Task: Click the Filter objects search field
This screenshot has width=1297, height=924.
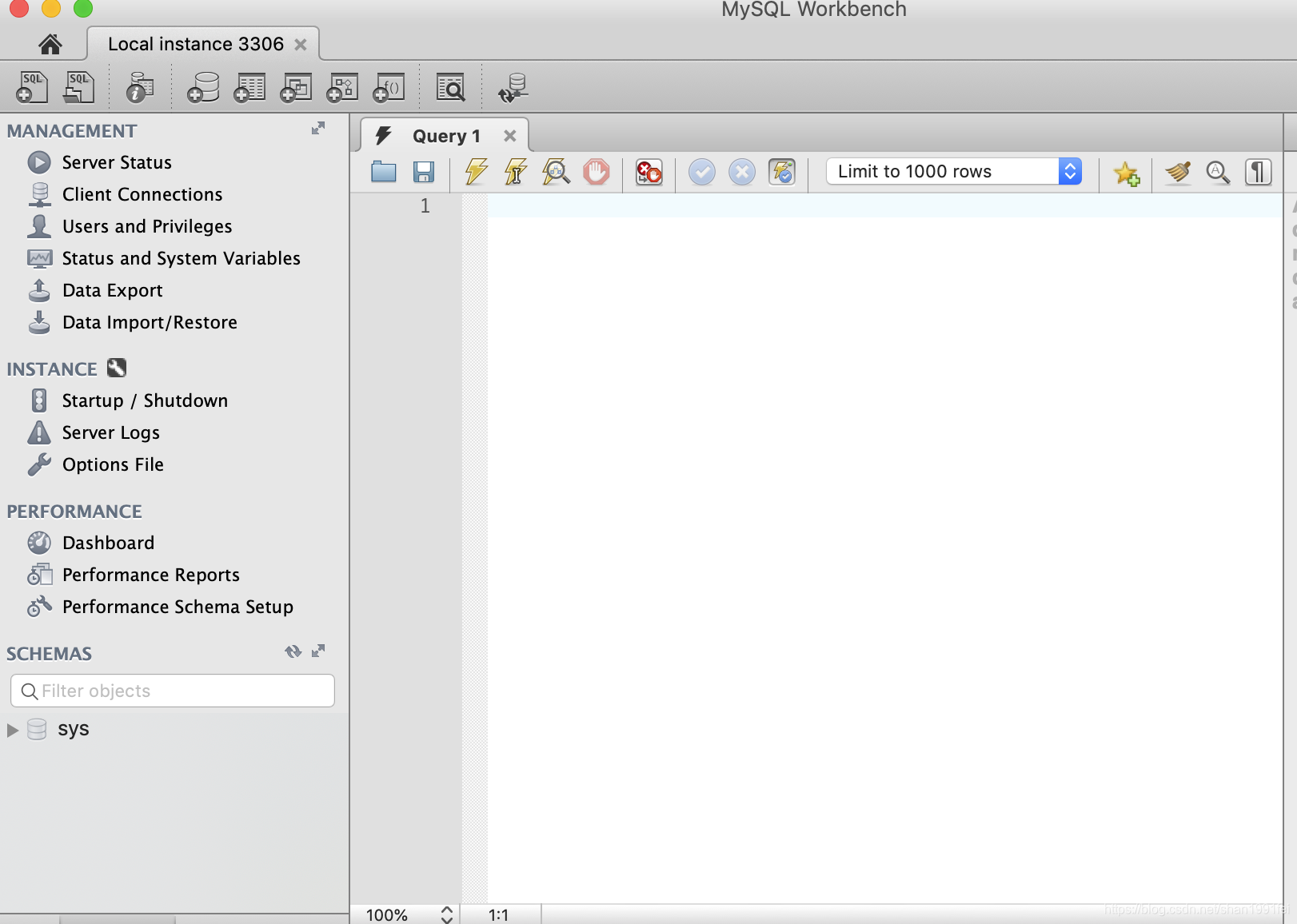Action: coord(173,691)
